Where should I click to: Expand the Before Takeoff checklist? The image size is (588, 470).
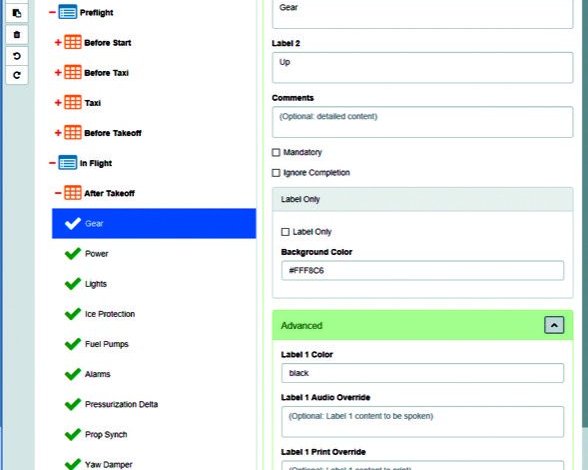click(58, 133)
